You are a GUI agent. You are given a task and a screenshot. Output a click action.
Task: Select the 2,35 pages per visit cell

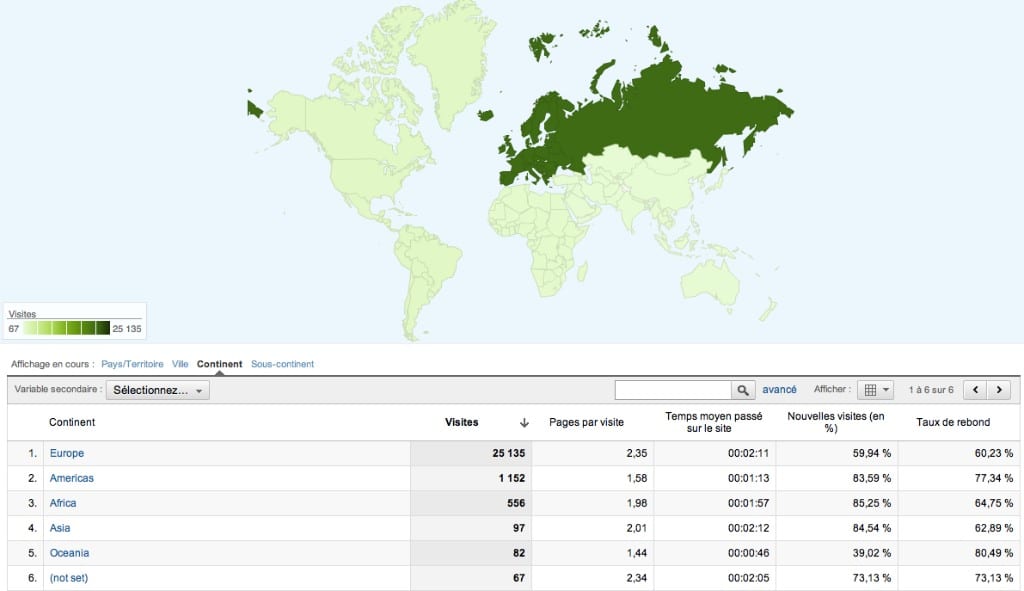592,453
